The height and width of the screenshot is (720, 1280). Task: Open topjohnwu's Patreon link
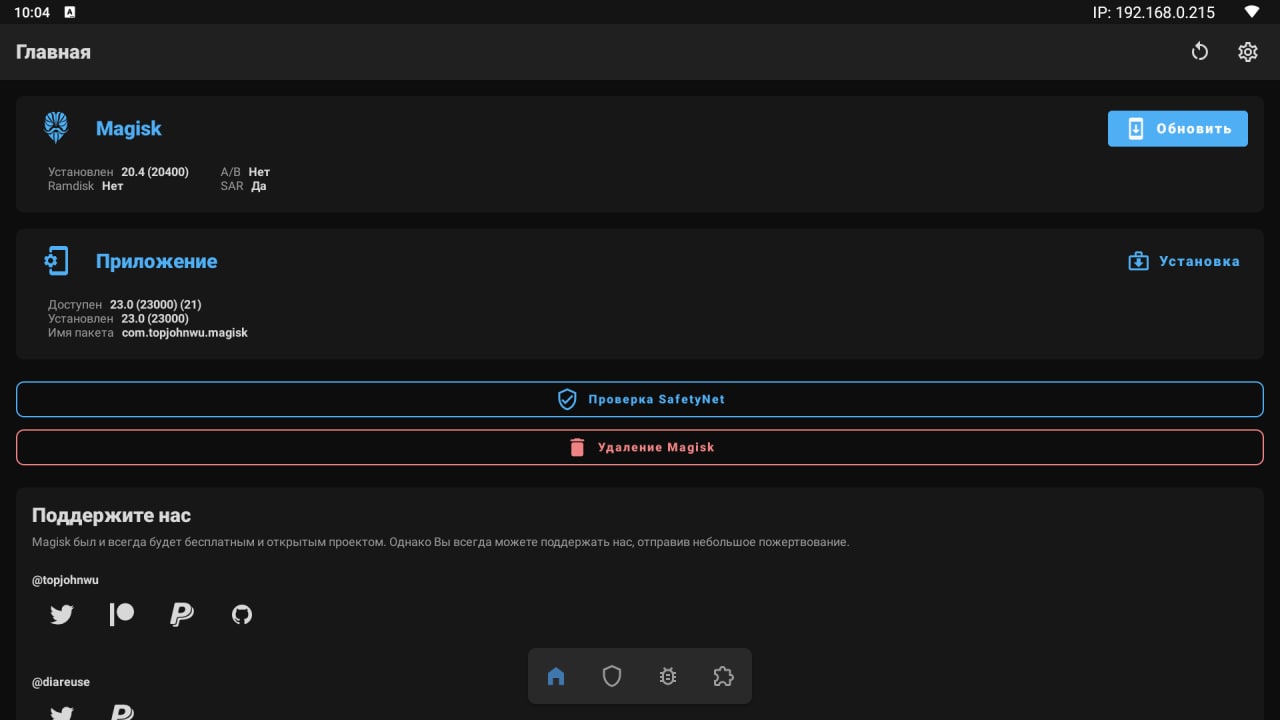(x=122, y=614)
